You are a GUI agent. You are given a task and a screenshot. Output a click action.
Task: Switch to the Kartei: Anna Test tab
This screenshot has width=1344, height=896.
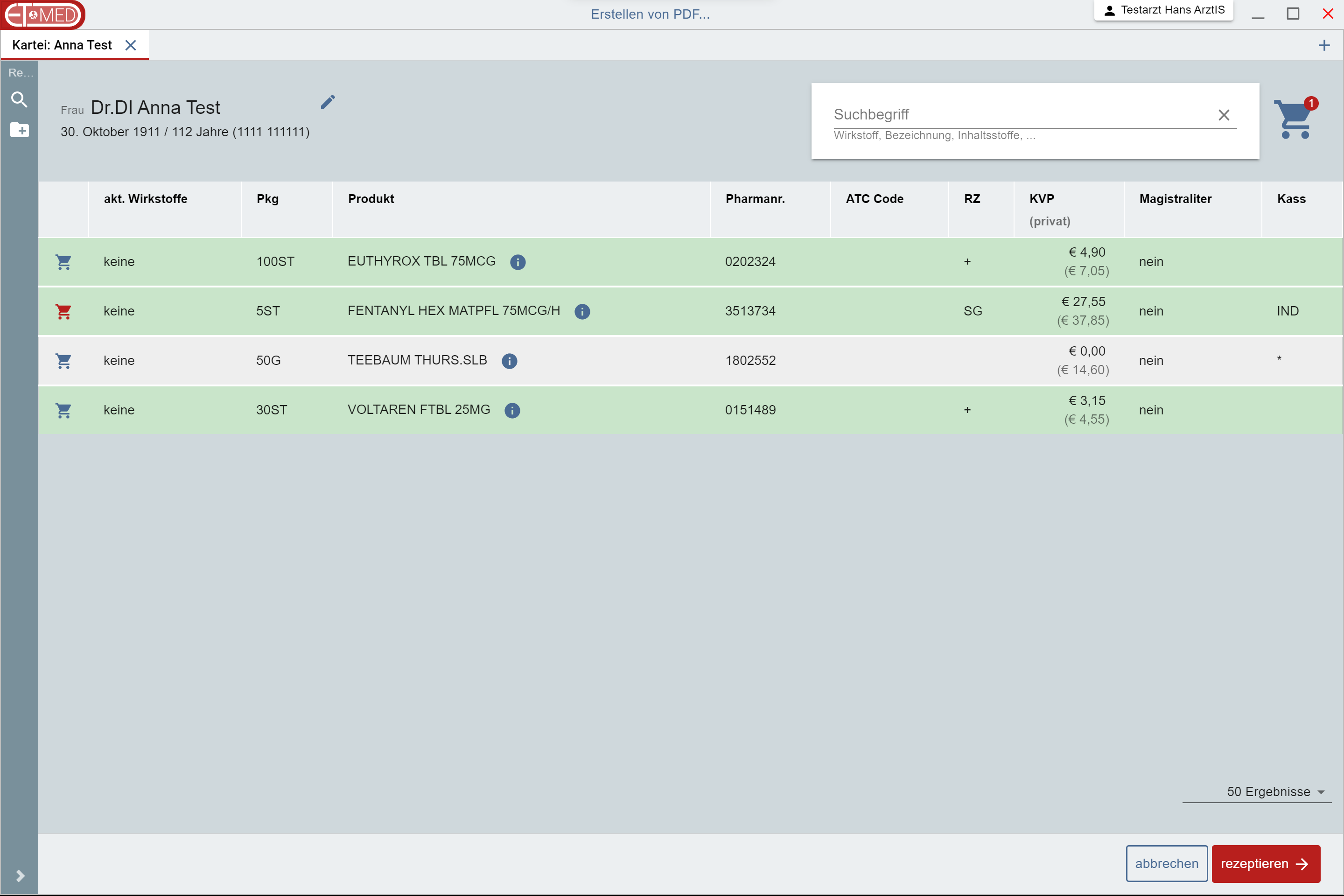[62, 45]
